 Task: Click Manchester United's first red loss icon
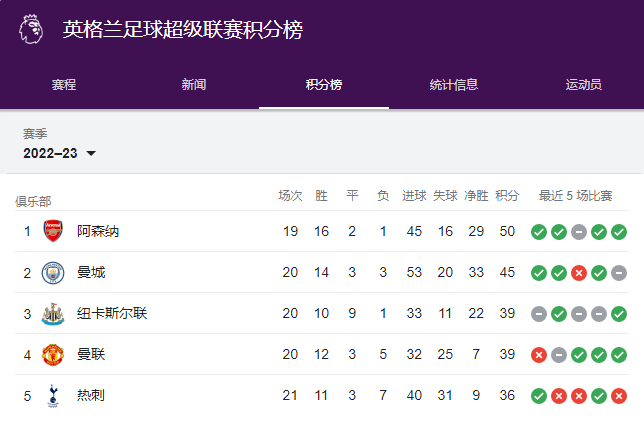(x=538, y=355)
